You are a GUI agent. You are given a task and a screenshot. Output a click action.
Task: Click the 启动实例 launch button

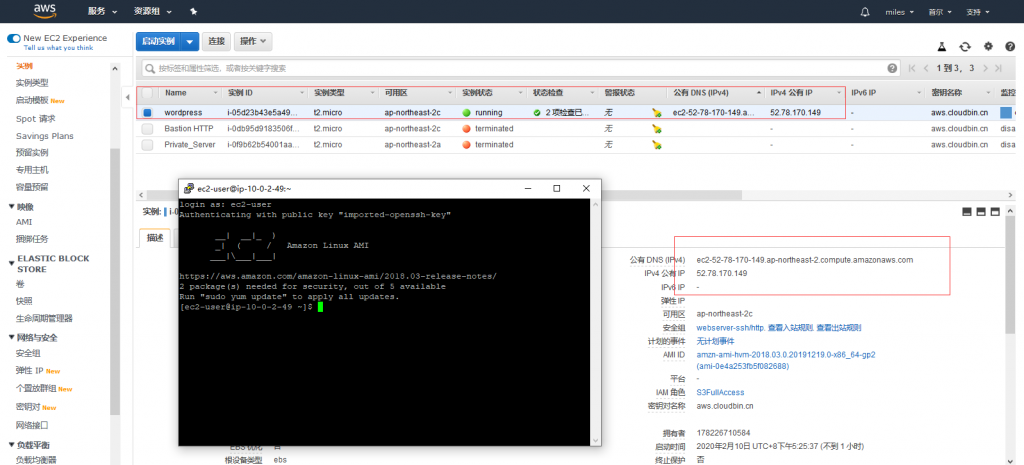pos(159,41)
